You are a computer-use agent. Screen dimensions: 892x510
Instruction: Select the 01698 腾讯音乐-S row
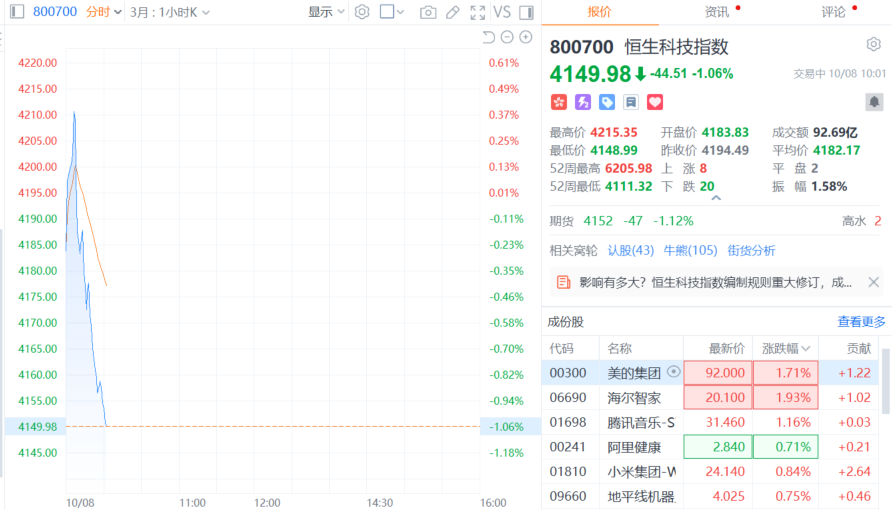(x=711, y=422)
